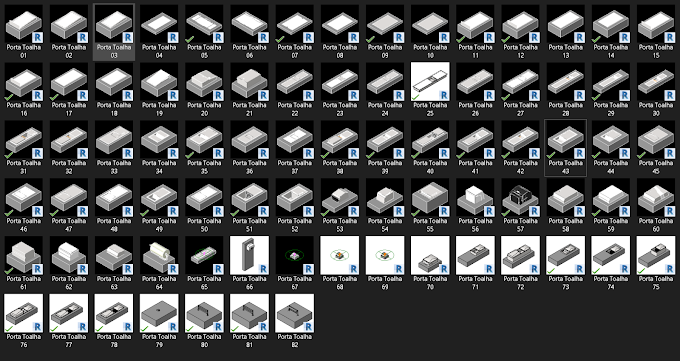The image size is (680, 361).
Task: Select Porta Toalha 37 family file
Action: click(x=294, y=140)
